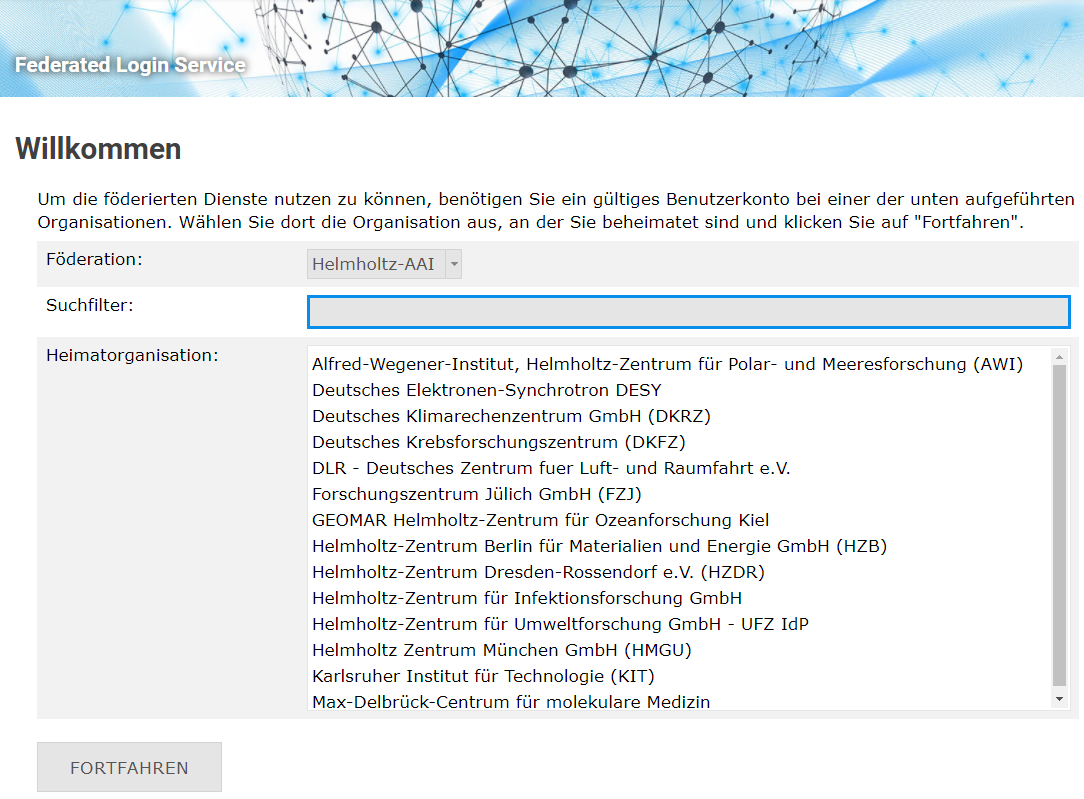This screenshot has height=799, width=1084.
Task: Select Forschungszentrum Jülich GmbH (FZJ)
Action: 476,494
